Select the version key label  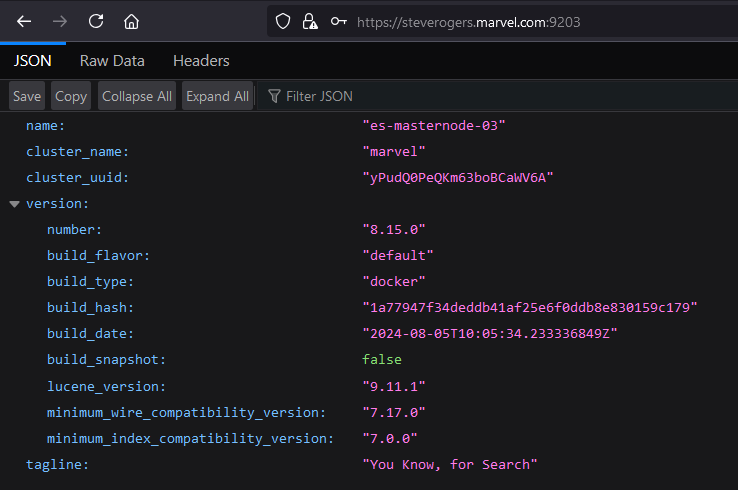(x=57, y=204)
